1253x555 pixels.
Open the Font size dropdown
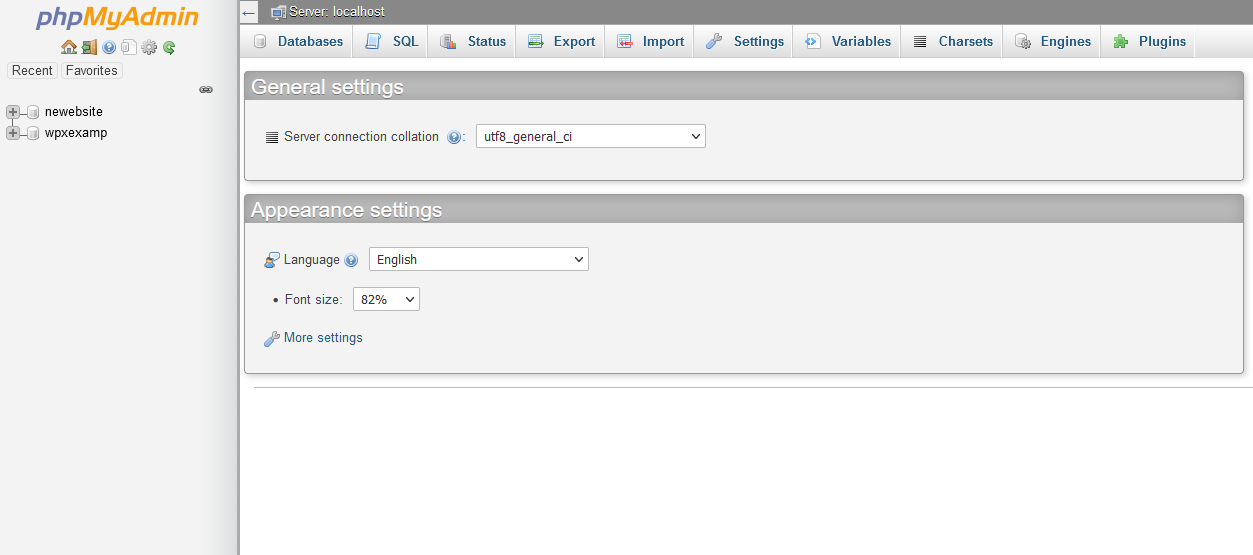[386, 299]
